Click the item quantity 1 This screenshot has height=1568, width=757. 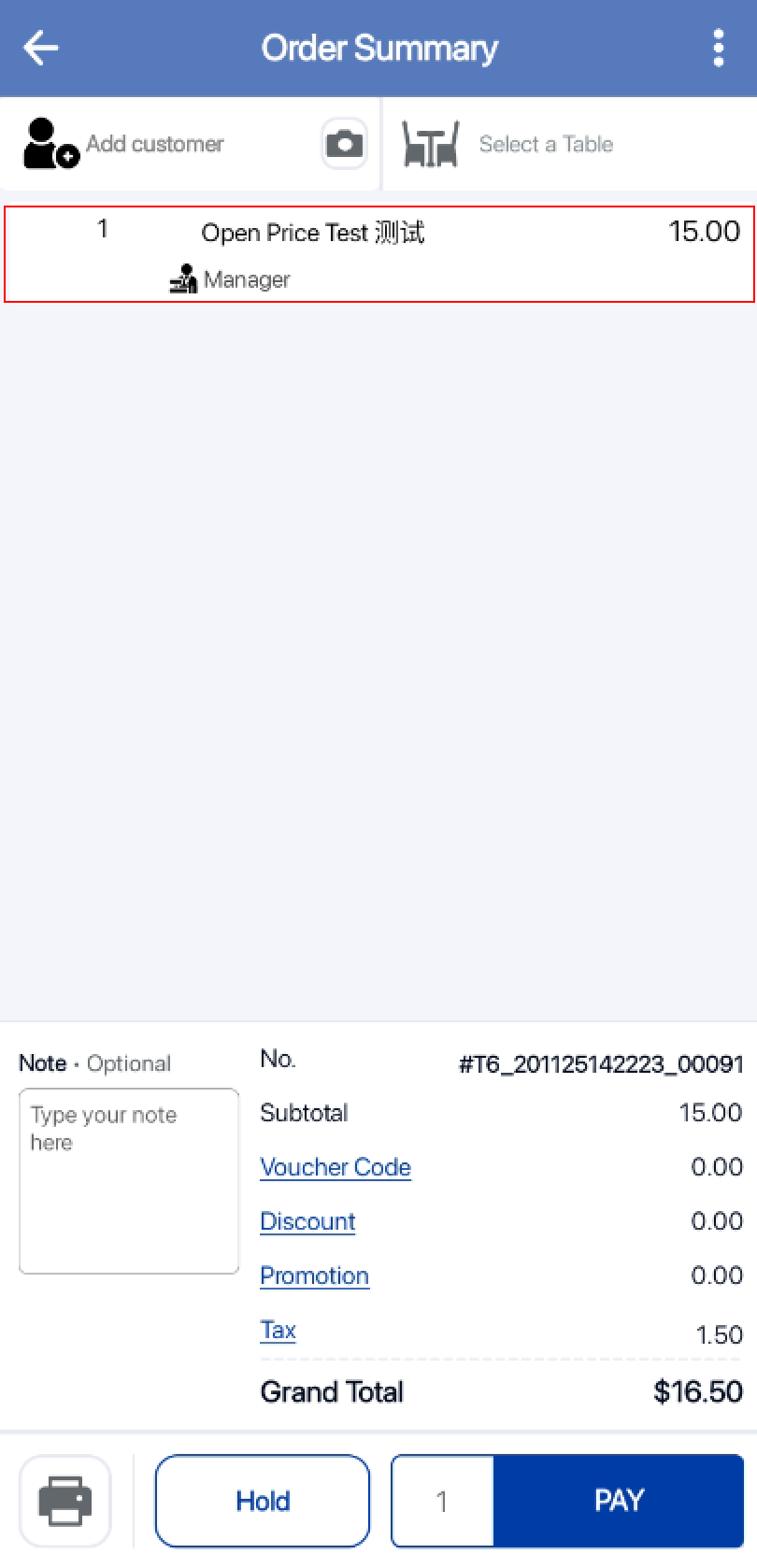103,229
